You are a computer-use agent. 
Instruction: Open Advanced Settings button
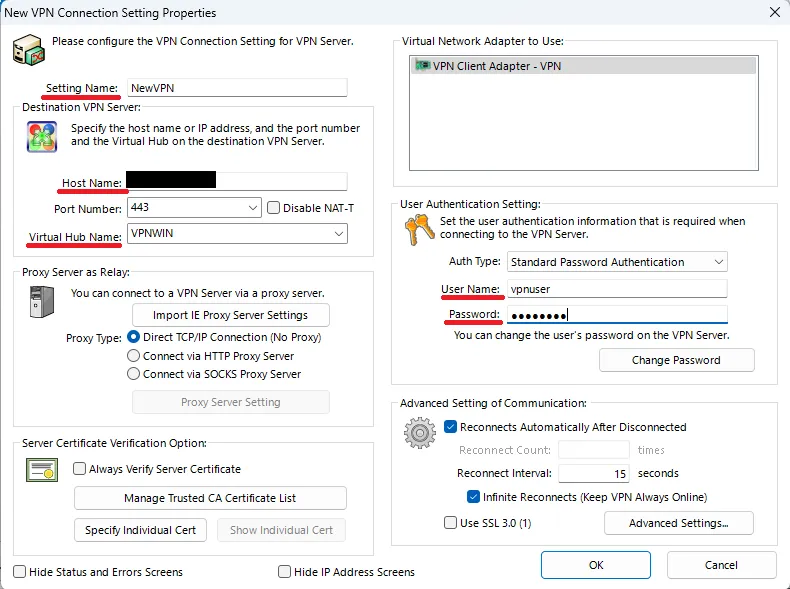[679, 523]
